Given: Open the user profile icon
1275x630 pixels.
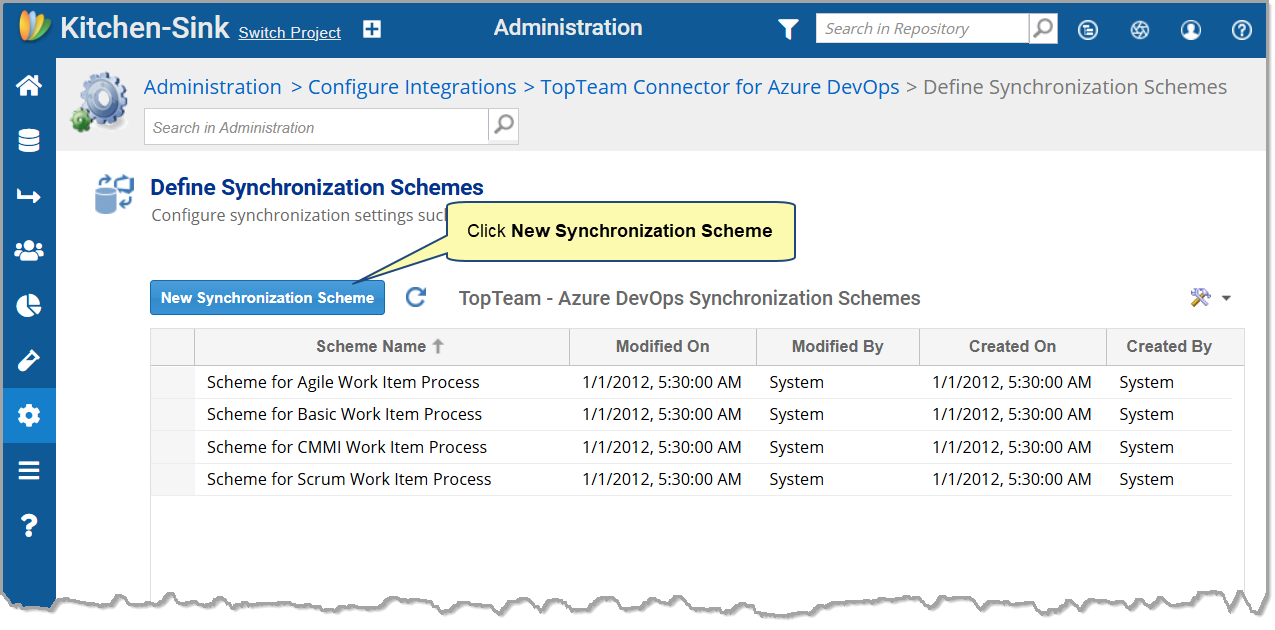Looking at the screenshot, I should [1190, 30].
